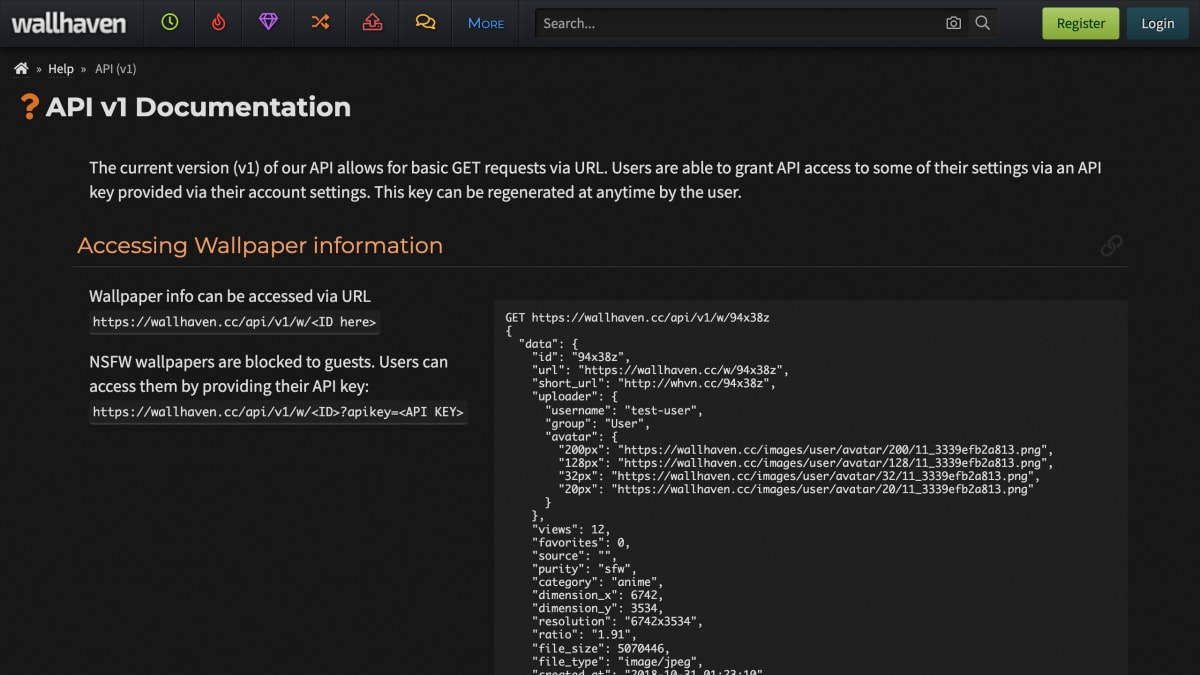Open the Forums chat bubbles icon

click(x=425, y=22)
